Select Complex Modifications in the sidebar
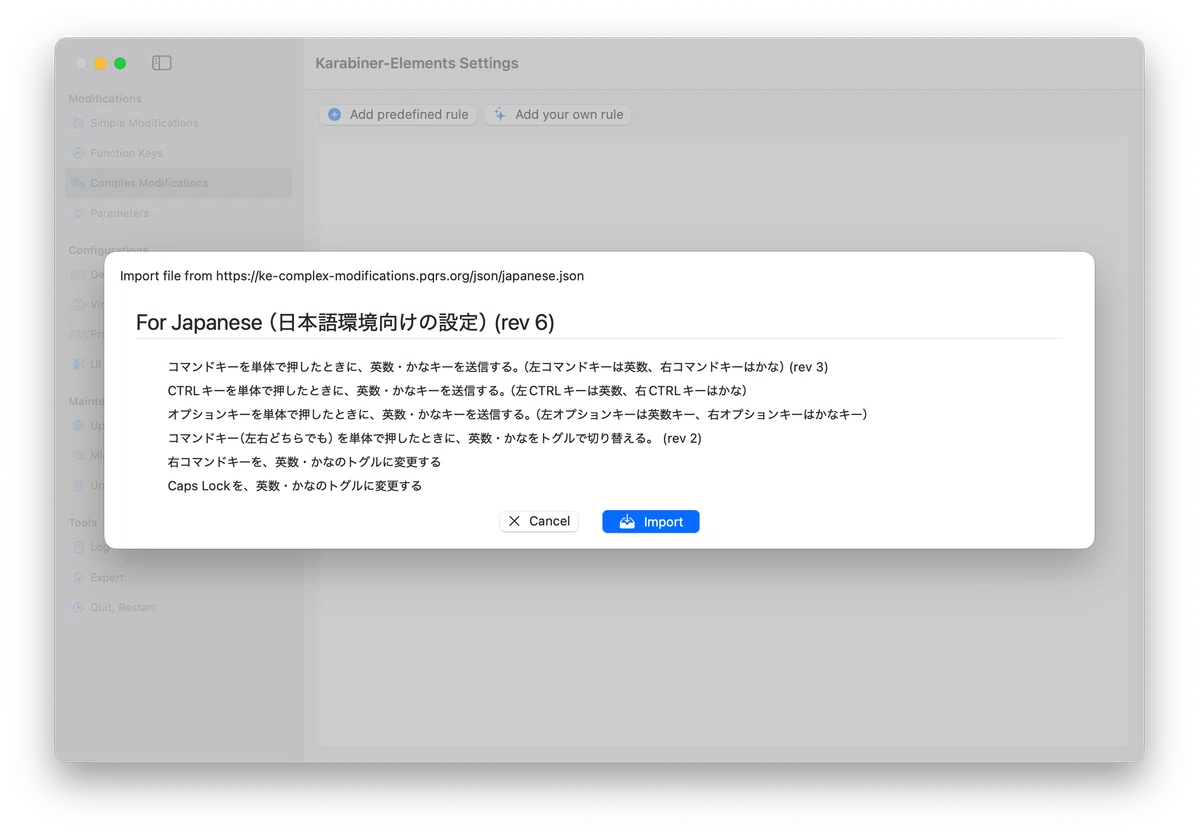The image size is (1200, 836). click(178, 183)
